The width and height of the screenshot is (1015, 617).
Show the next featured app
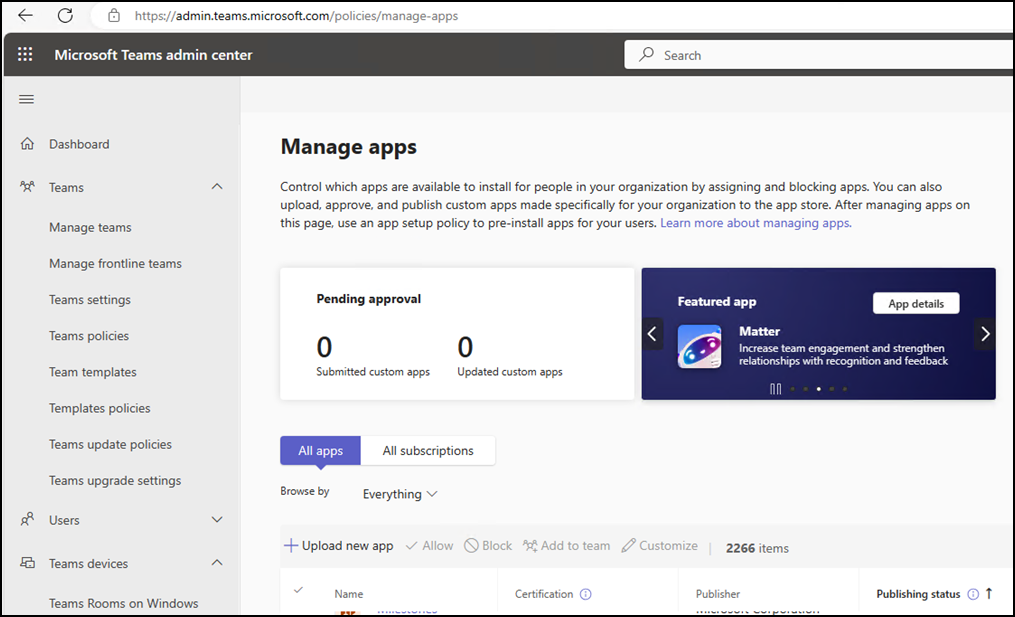coord(985,334)
